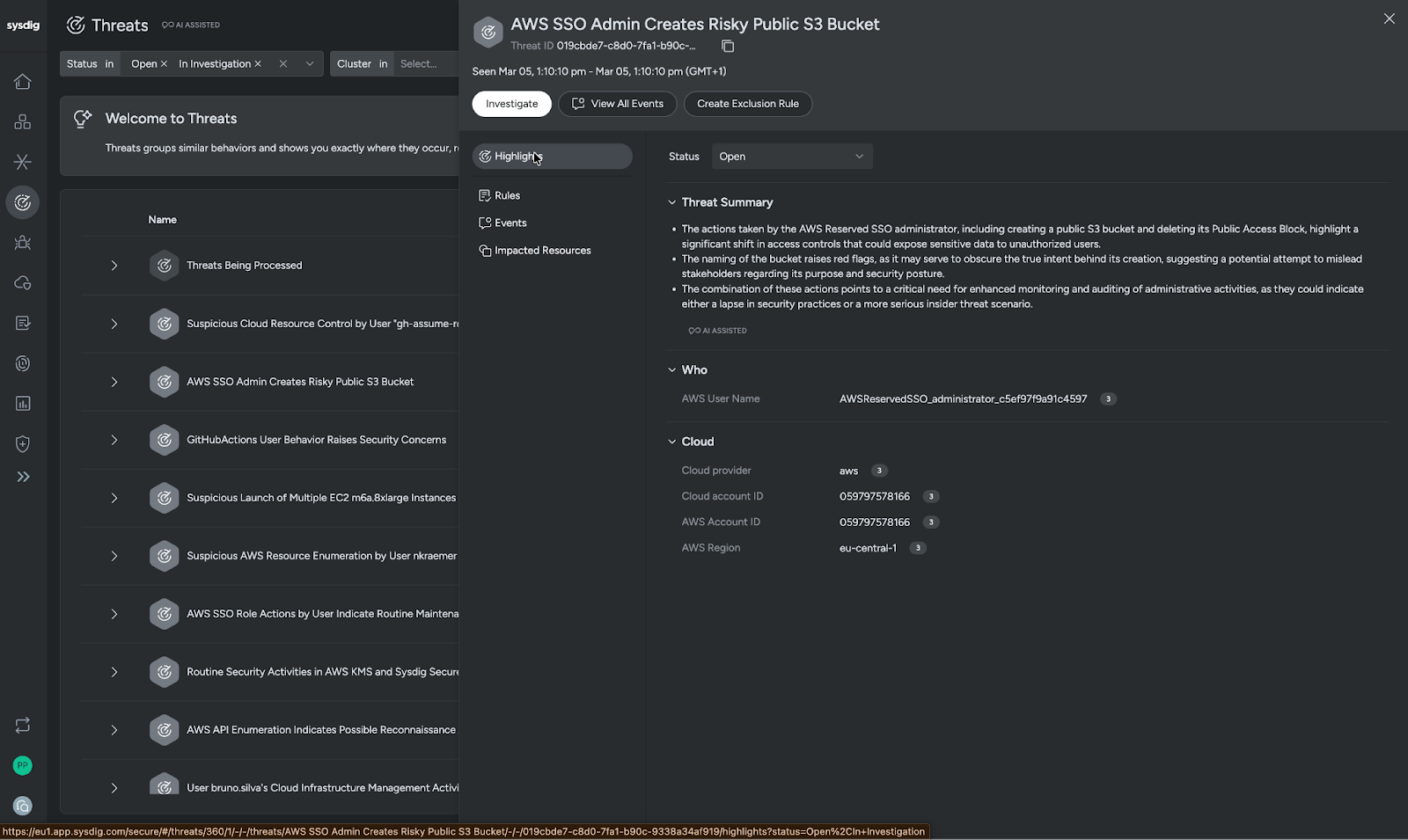Screen dimensions: 1408x840
Task: Click the AI ASSISTED badge beside Threats title
Action: 191,26
